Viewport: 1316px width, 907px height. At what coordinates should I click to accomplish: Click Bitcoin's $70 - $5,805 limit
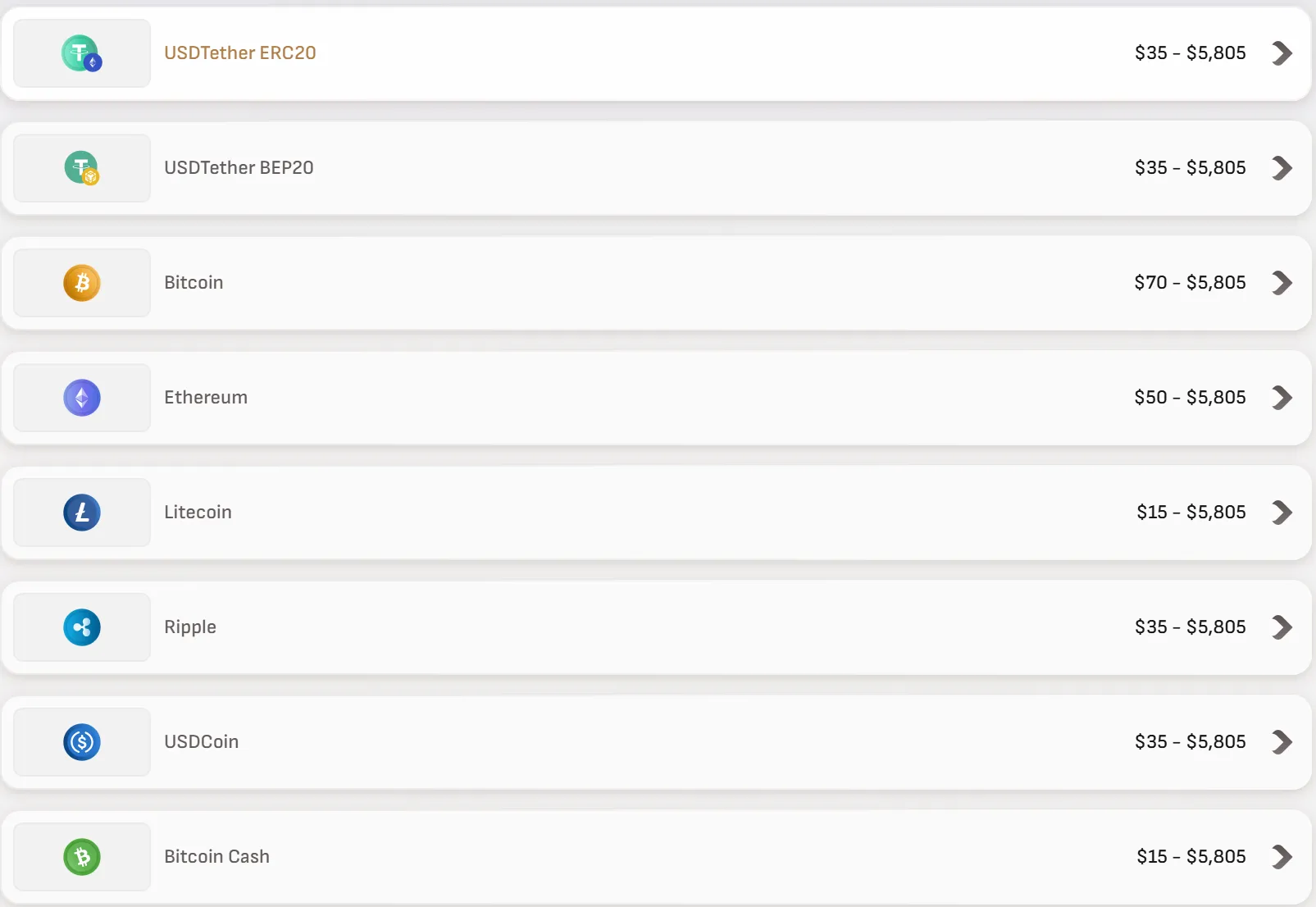1190,283
